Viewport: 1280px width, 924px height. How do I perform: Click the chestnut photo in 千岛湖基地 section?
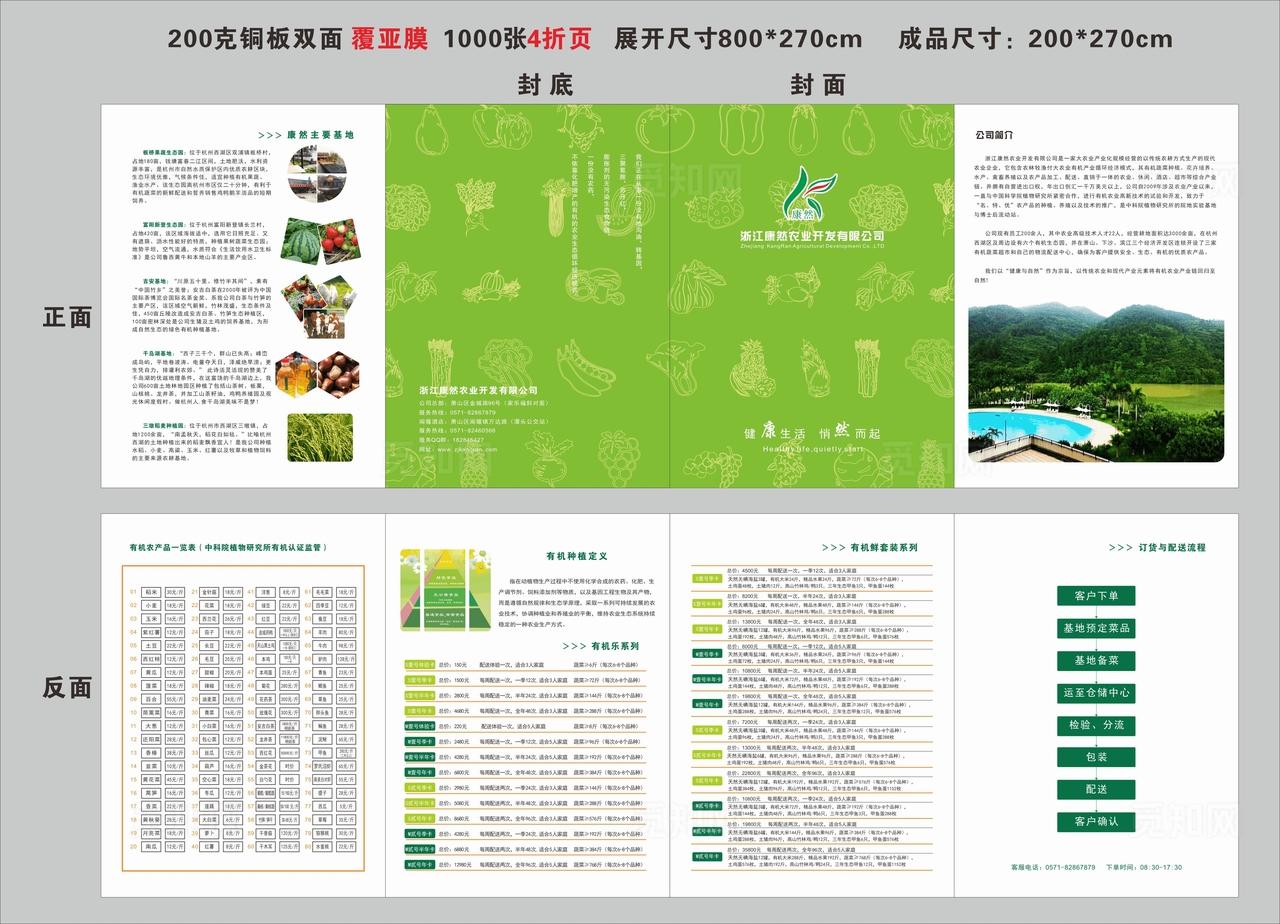[x=337, y=373]
